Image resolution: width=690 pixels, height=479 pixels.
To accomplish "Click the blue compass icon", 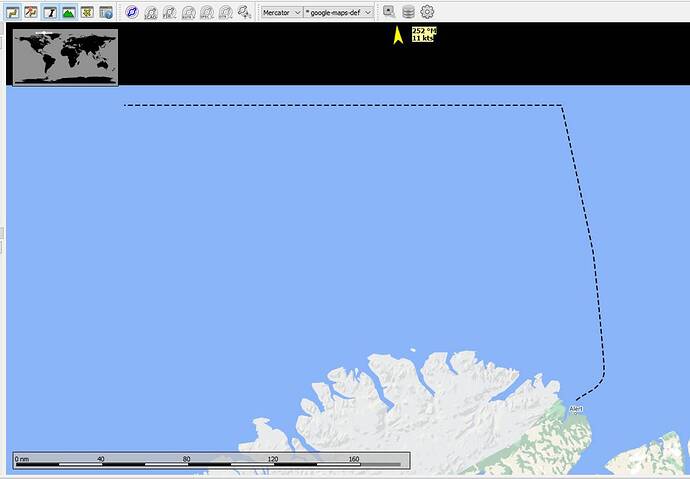I will (131, 12).
